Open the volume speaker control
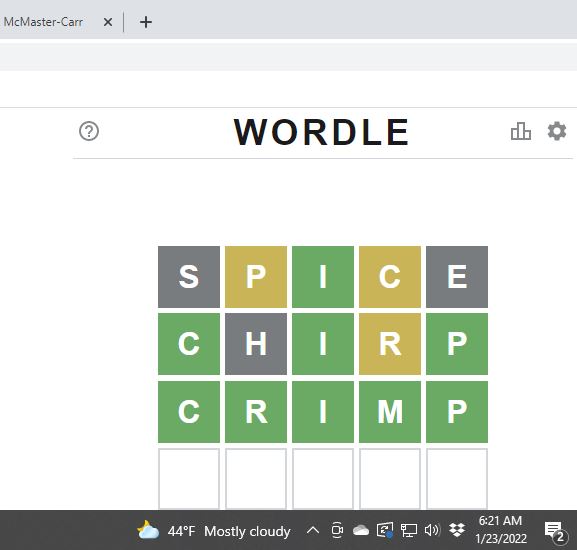This screenshot has width=577, height=550. pos(432,530)
